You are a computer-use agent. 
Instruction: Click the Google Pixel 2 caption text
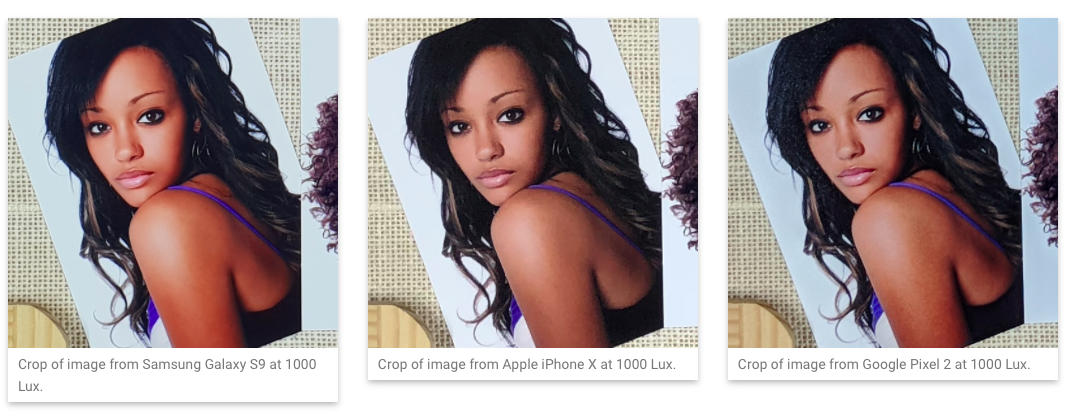tap(884, 364)
